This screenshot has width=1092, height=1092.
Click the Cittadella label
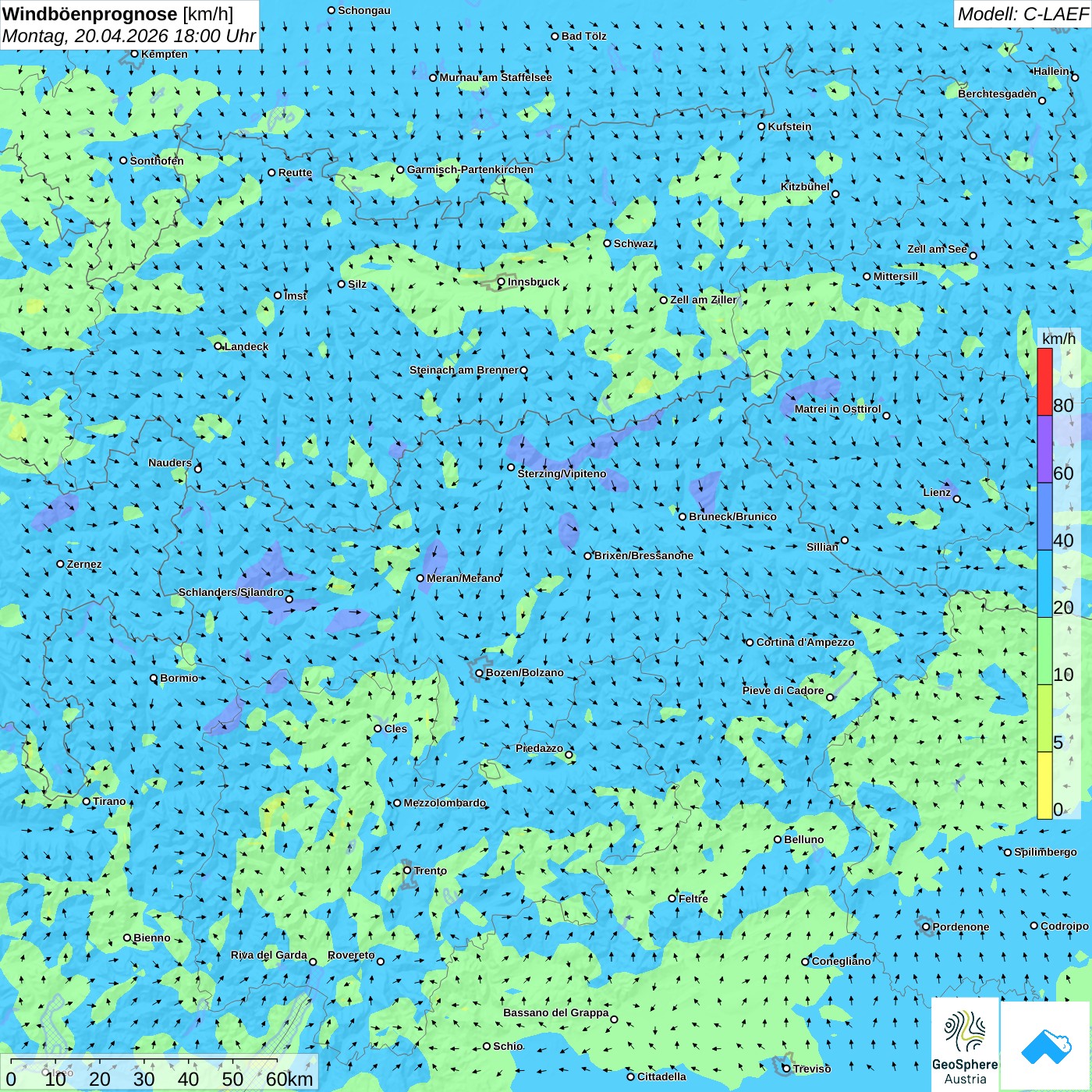pos(661,1076)
